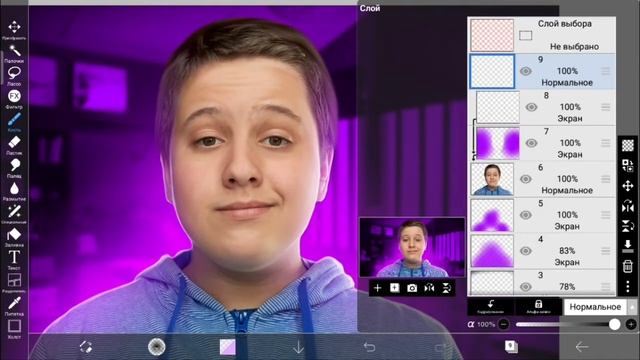Hide layer 6 using eye icon
Image resolution: width=640 pixels, height=360 pixels.
[526, 179]
